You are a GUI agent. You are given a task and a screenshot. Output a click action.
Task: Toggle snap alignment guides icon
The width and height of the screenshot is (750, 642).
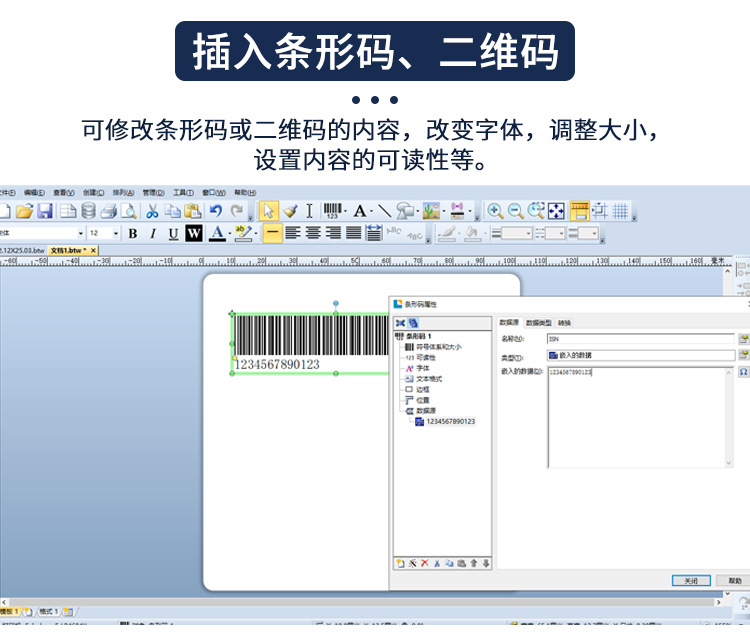pyautogui.click(x=599, y=211)
